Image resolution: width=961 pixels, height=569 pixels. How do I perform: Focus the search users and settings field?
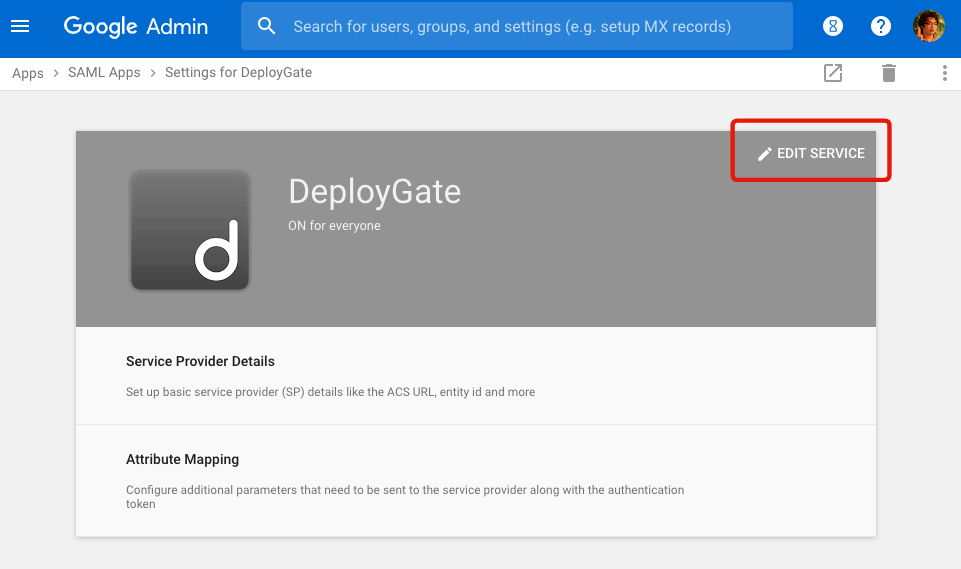click(517, 26)
